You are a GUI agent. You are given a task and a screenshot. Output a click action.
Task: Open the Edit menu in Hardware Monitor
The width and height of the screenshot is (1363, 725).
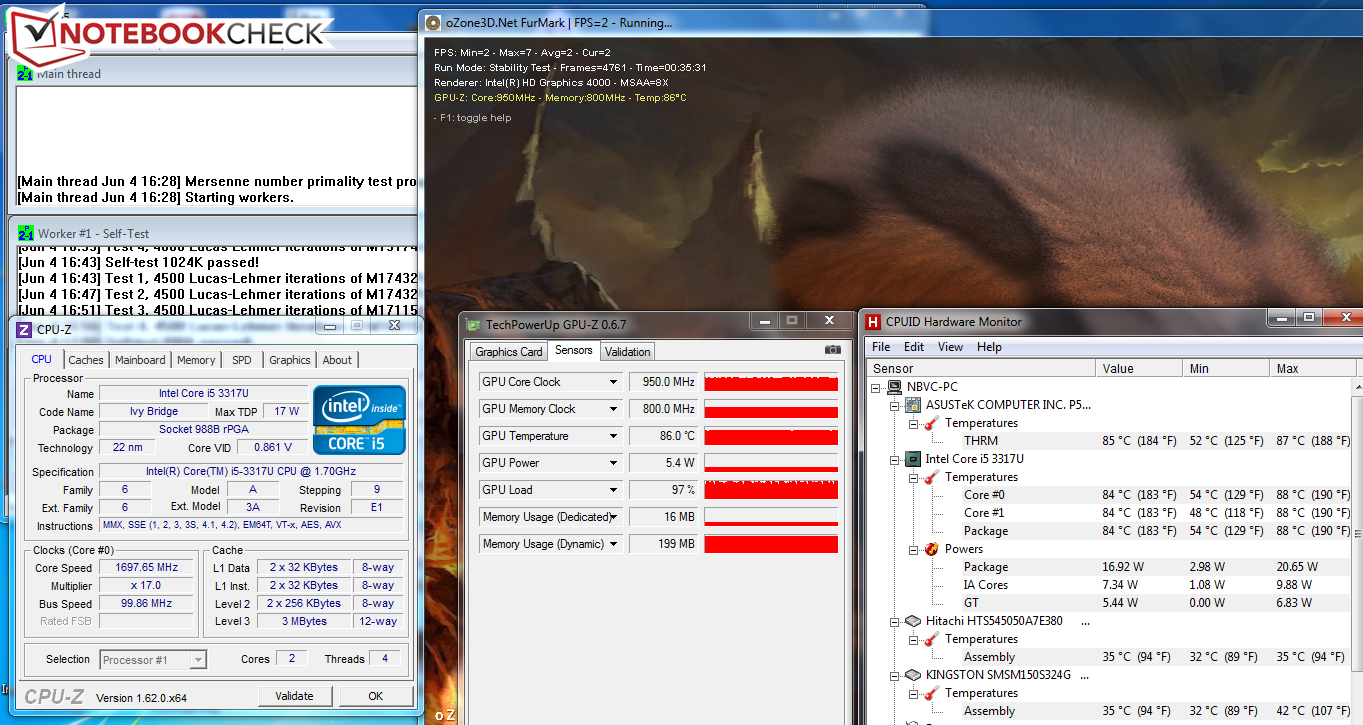pos(914,347)
